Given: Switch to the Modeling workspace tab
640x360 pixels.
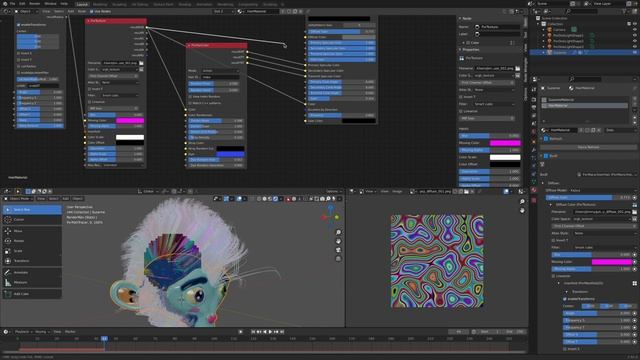Looking at the screenshot, I should tap(100, 4).
